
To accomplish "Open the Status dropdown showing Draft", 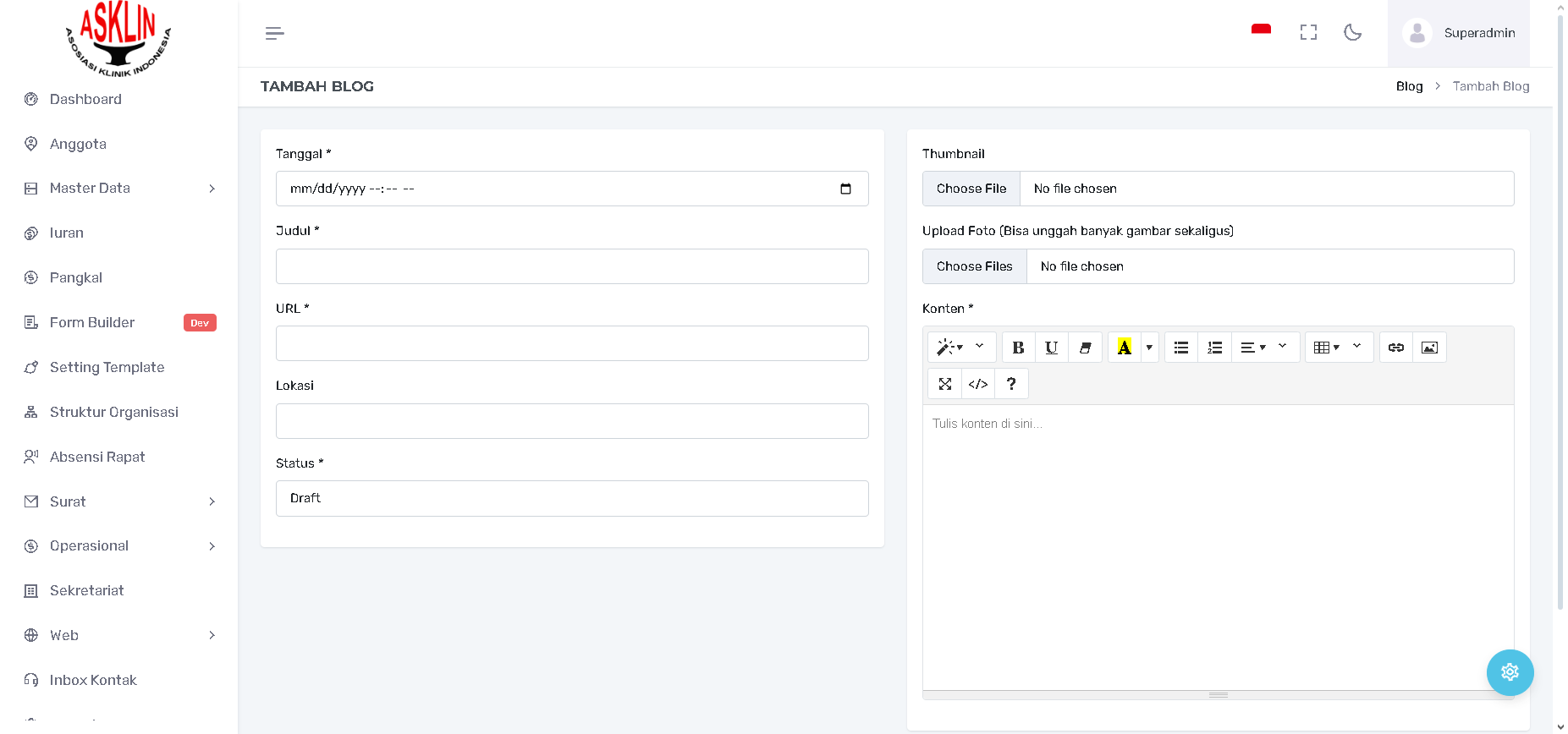I will (x=572, y=498).
